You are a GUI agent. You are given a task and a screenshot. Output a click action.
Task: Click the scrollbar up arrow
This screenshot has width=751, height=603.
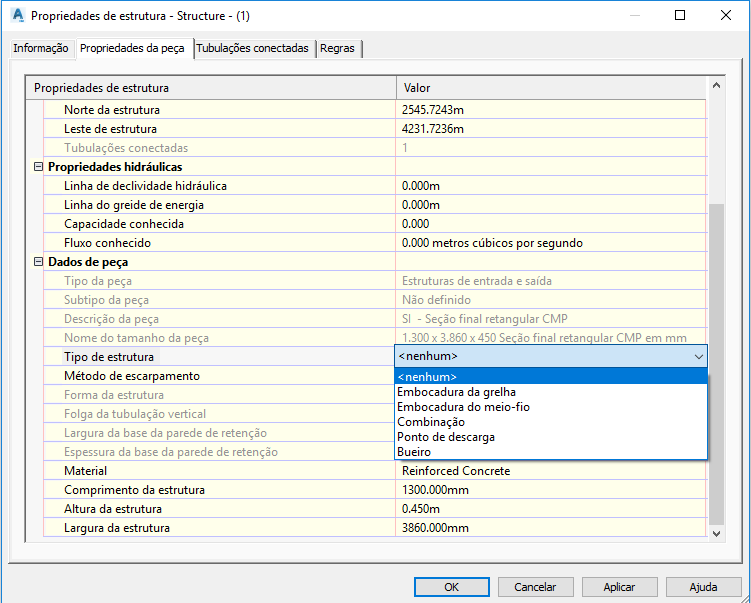(717, 86)
